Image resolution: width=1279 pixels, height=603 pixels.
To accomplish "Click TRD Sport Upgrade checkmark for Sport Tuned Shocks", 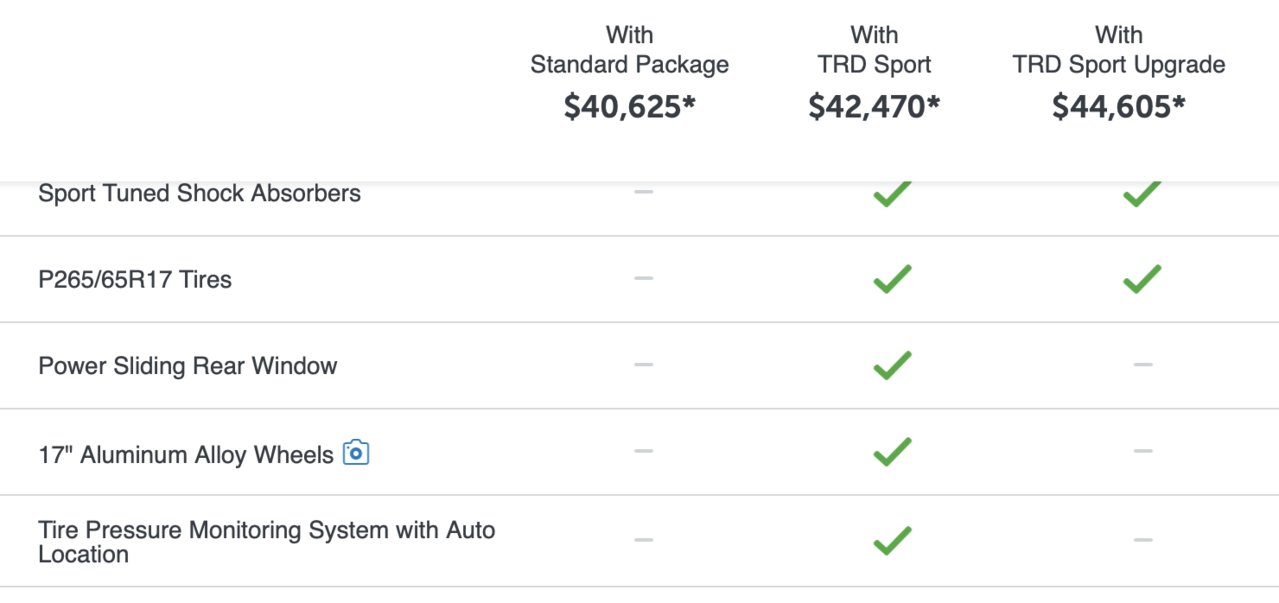I will click(x=1142, y=194).
